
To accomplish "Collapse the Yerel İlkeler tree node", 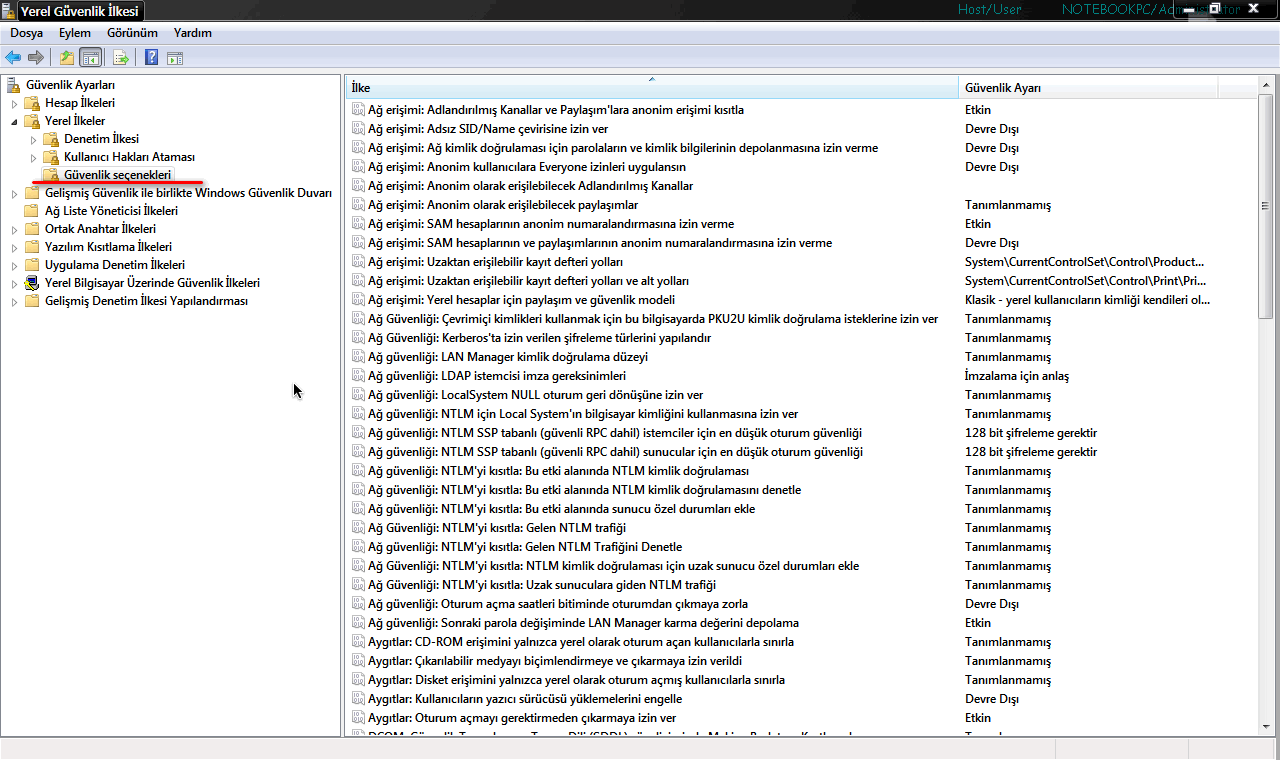I will click(x=14, y=121).
